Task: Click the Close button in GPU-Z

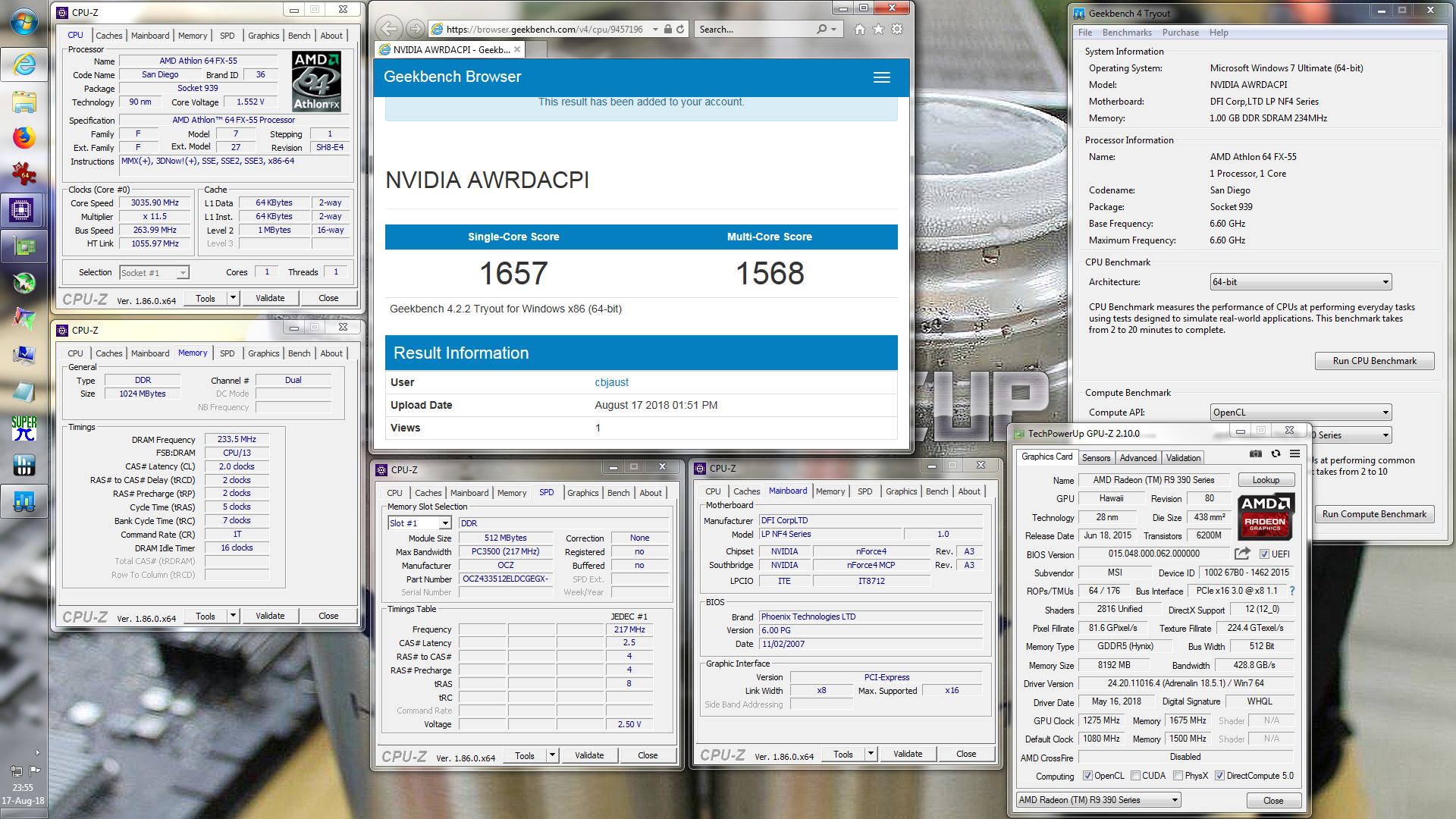Action: (x=1273, y=801)
